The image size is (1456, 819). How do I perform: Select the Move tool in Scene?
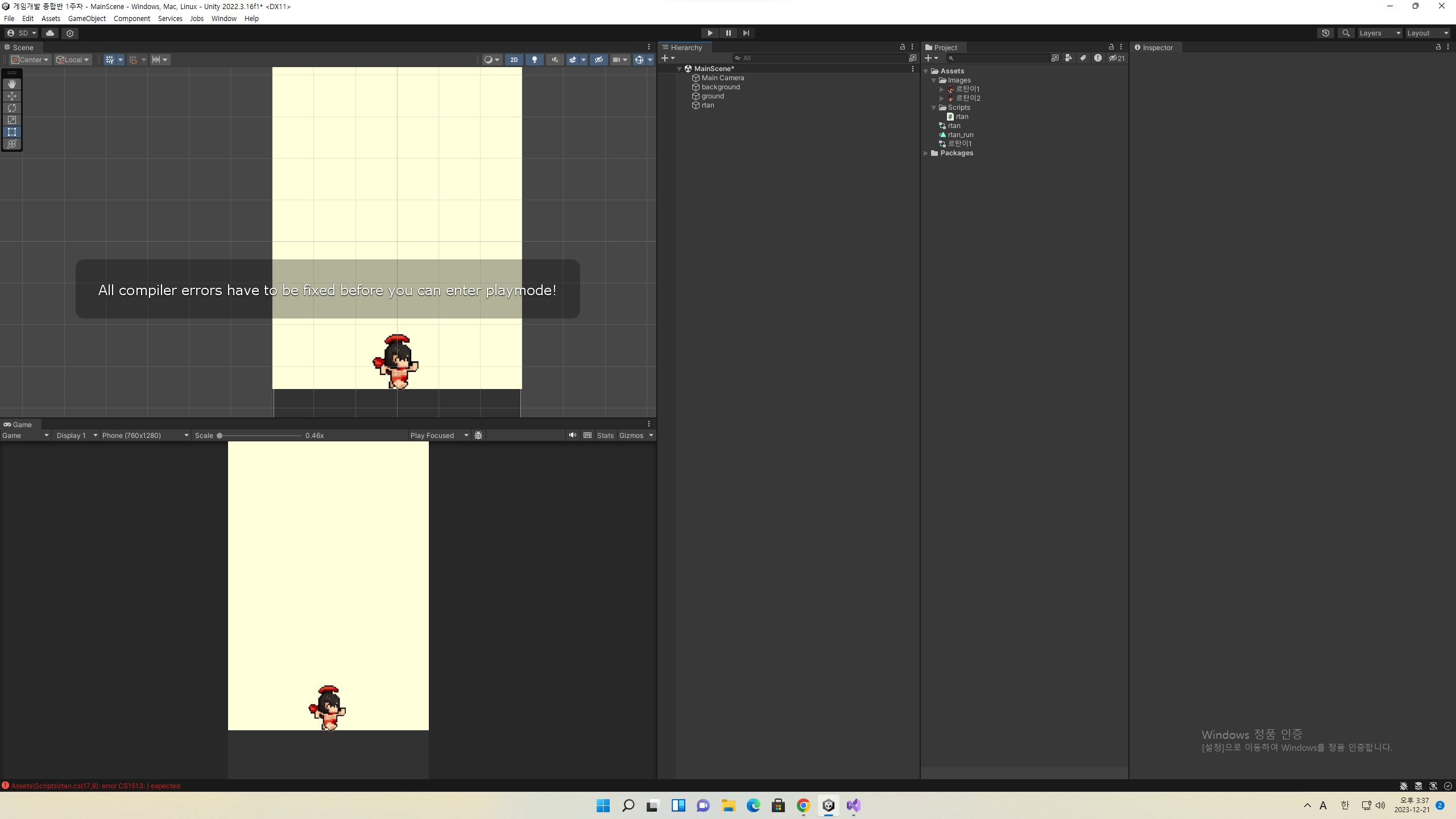[x=12, y=96]
